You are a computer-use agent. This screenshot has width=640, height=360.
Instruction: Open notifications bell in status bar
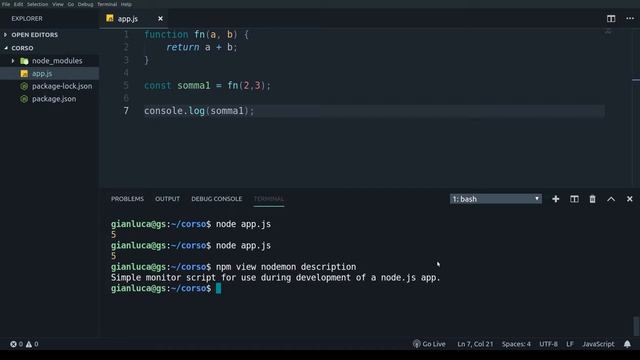627,344
